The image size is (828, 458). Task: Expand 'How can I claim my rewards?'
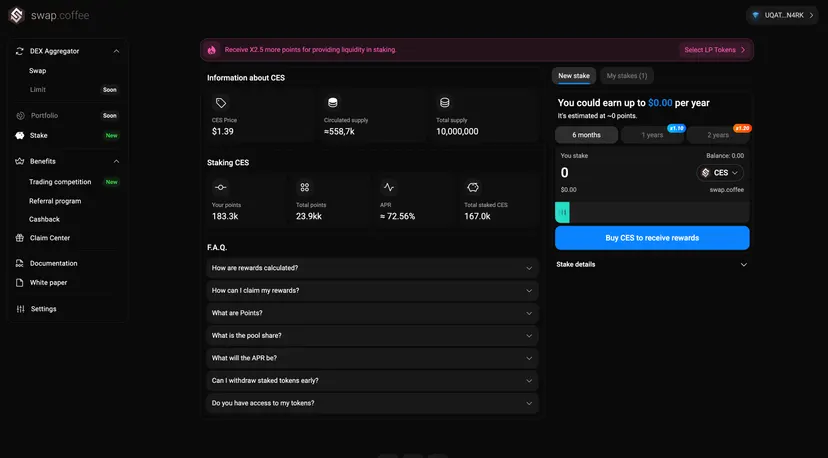pos(372,291)
